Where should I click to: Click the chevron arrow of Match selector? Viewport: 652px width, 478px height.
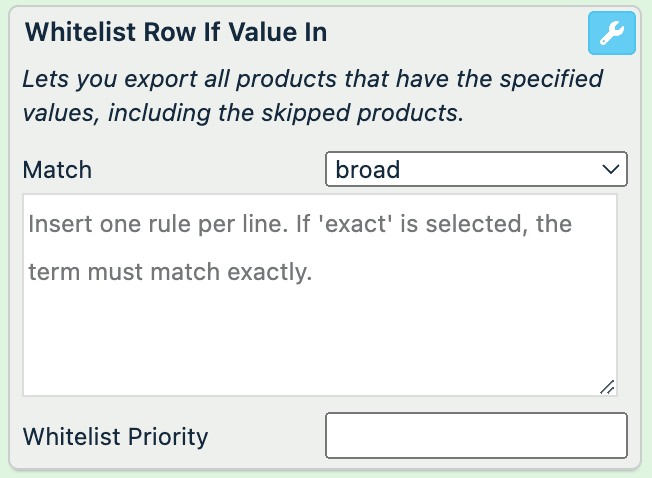point(611,169)
